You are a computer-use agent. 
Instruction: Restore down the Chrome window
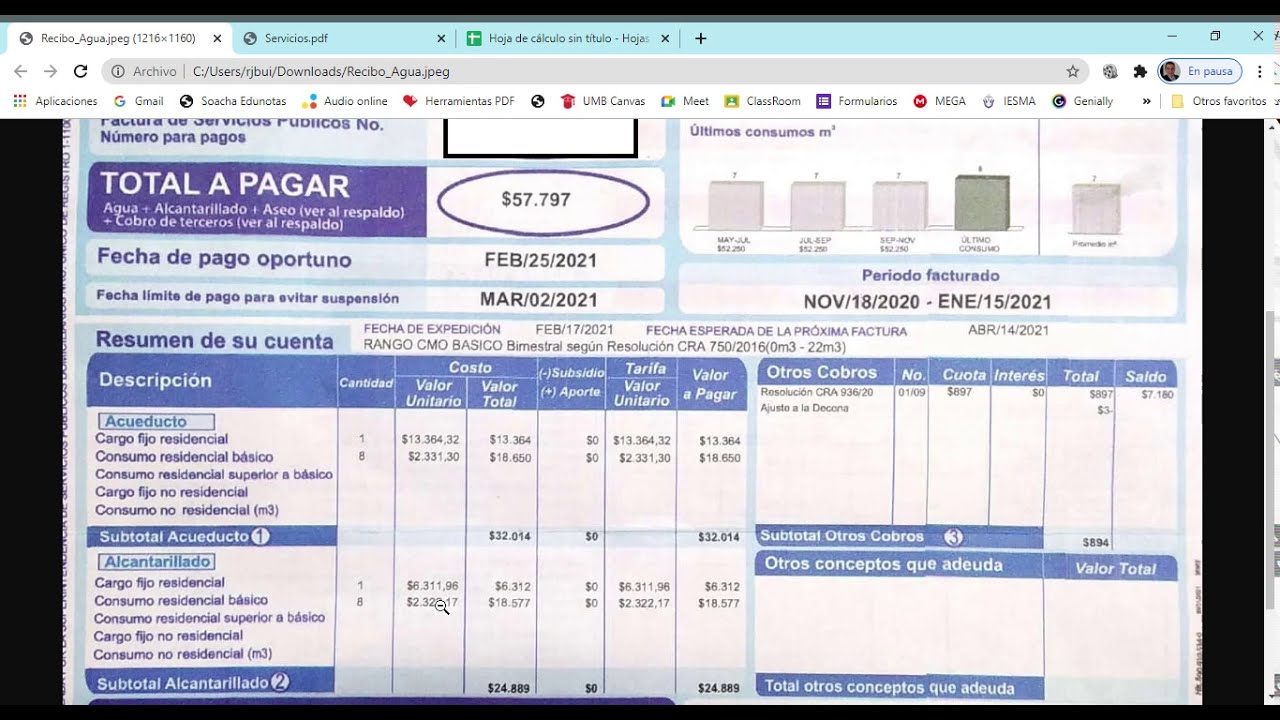tap(1215, 36)
